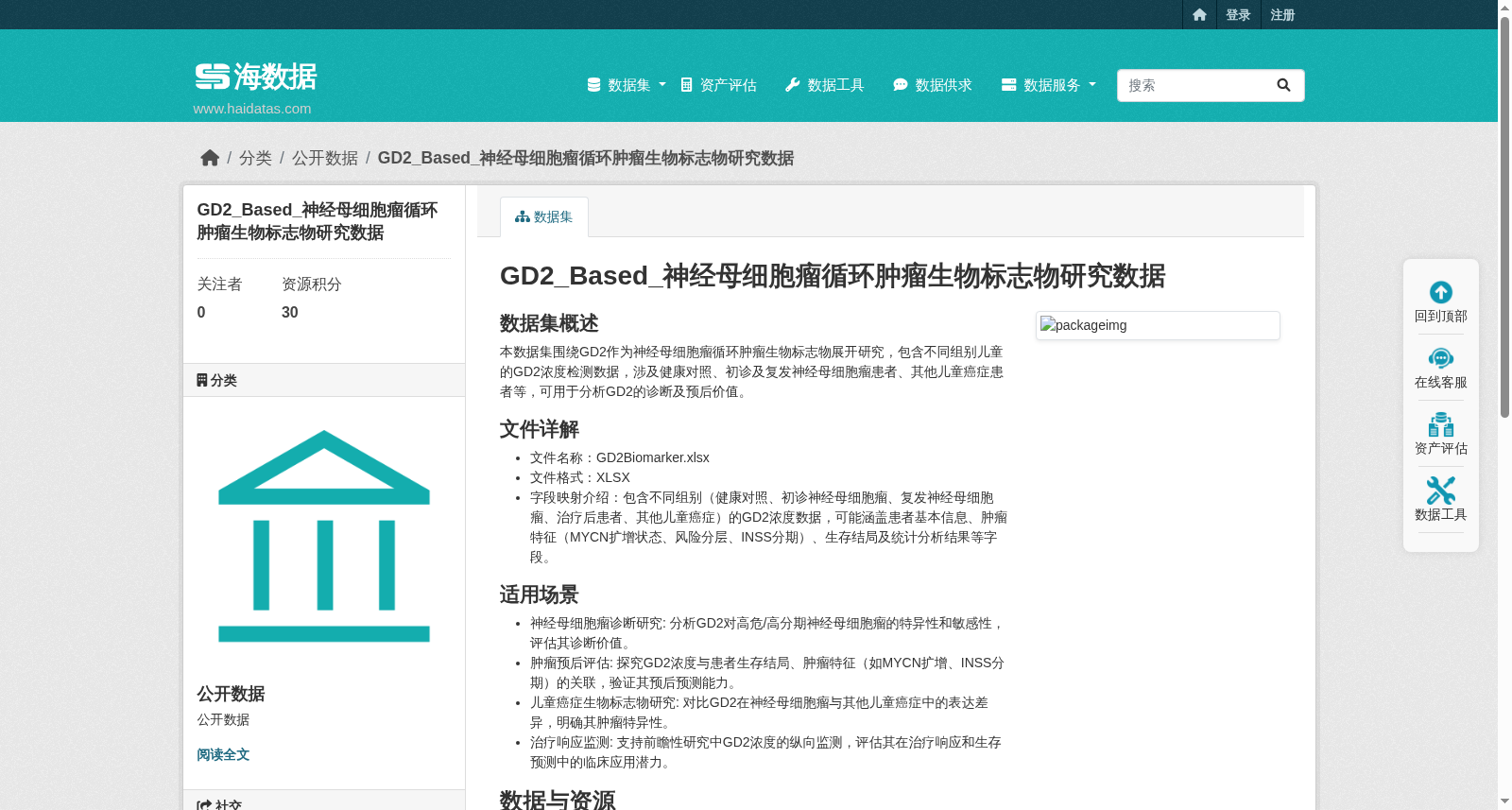The image size is (1512, 810).
Task: Click the 文件名称:GD2Biomarker.xlsx line
Action: click(x=620, y=457)
